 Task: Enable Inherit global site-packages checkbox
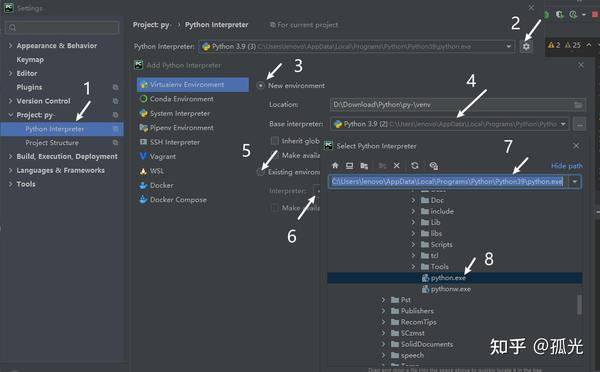[x=274, y=141]
